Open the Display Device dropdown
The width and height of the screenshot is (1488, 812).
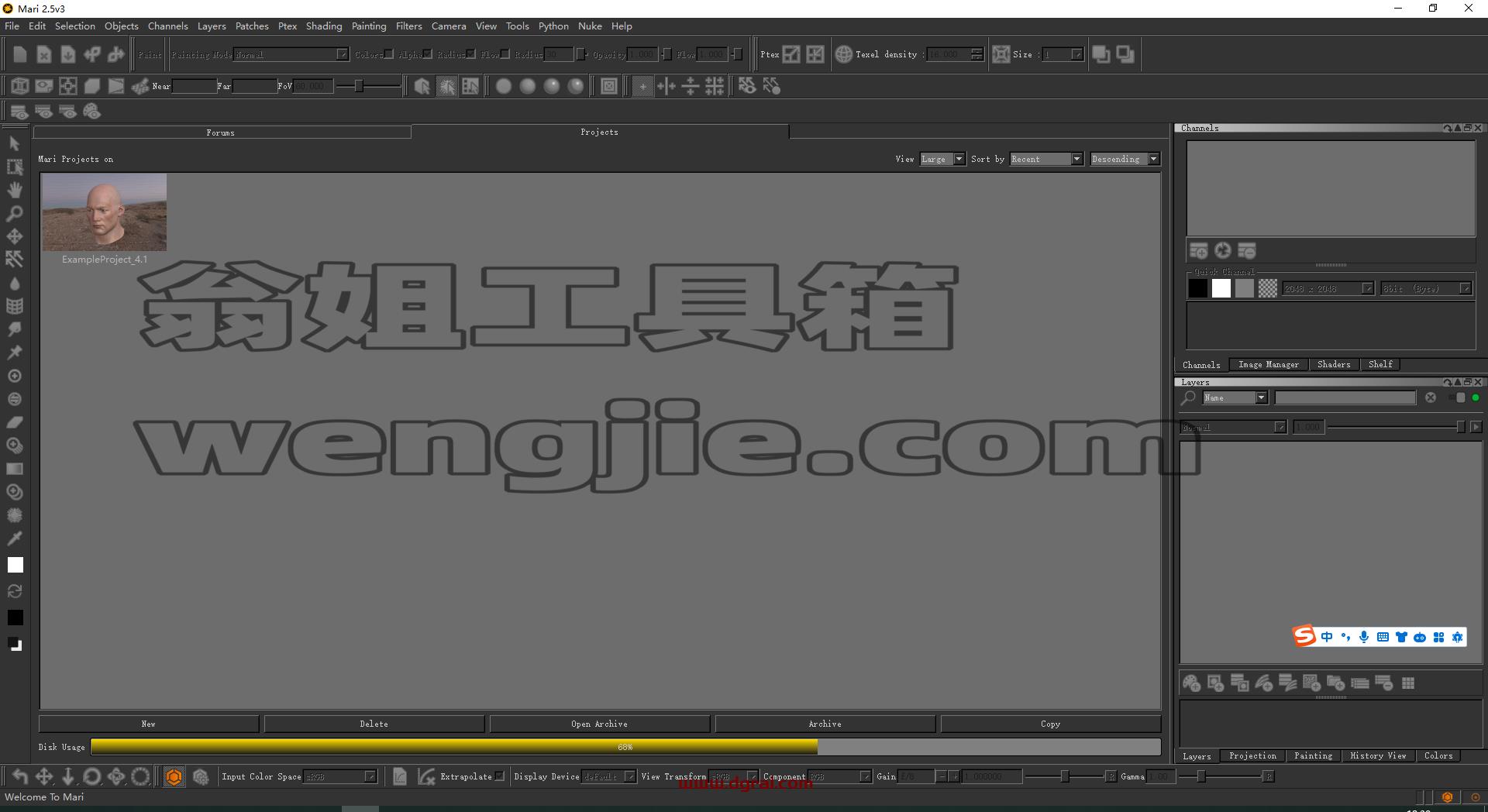609,776
